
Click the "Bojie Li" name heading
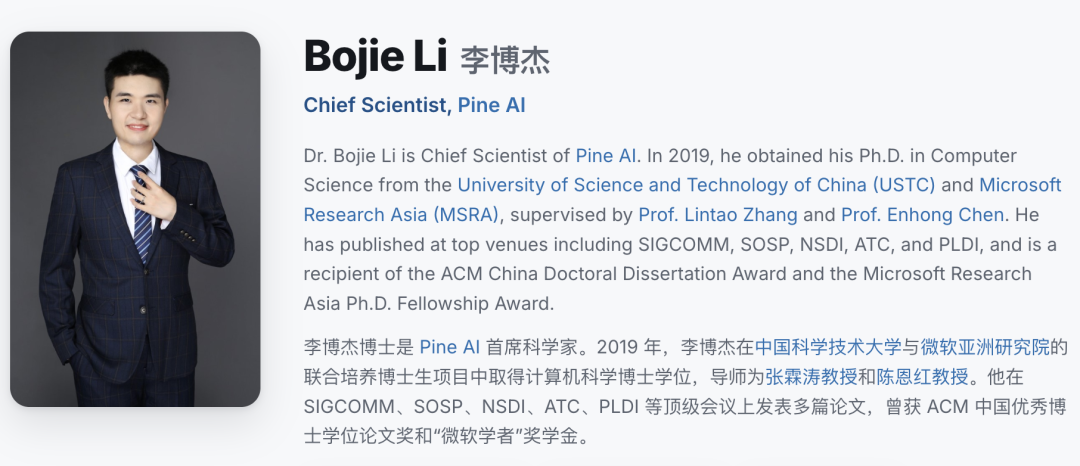375,57
